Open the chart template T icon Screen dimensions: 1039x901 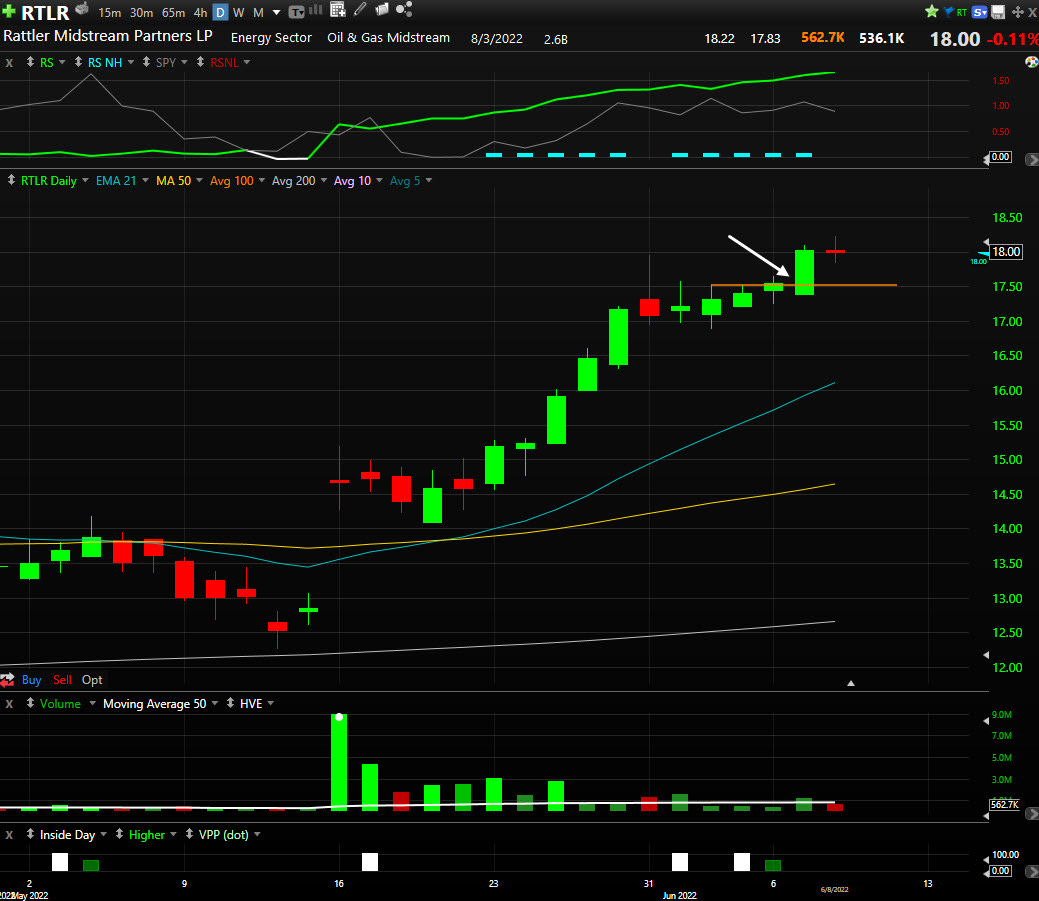tap(296, 11)
